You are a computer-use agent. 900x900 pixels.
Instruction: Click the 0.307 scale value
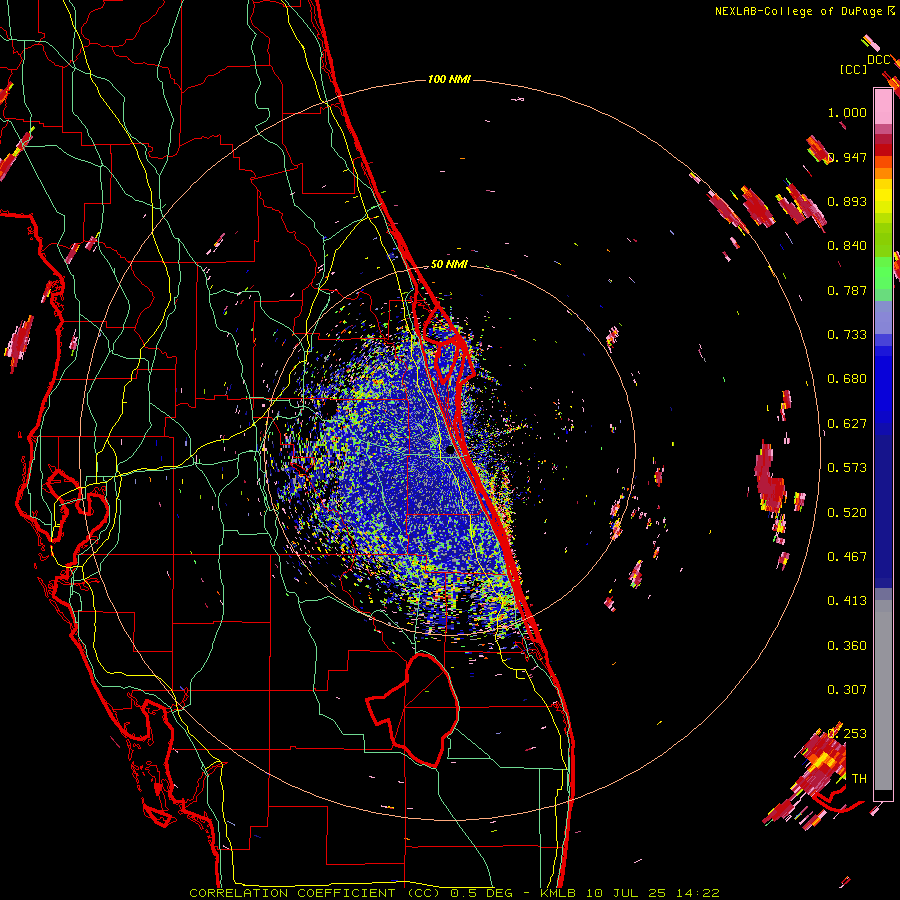pos(847,690)
